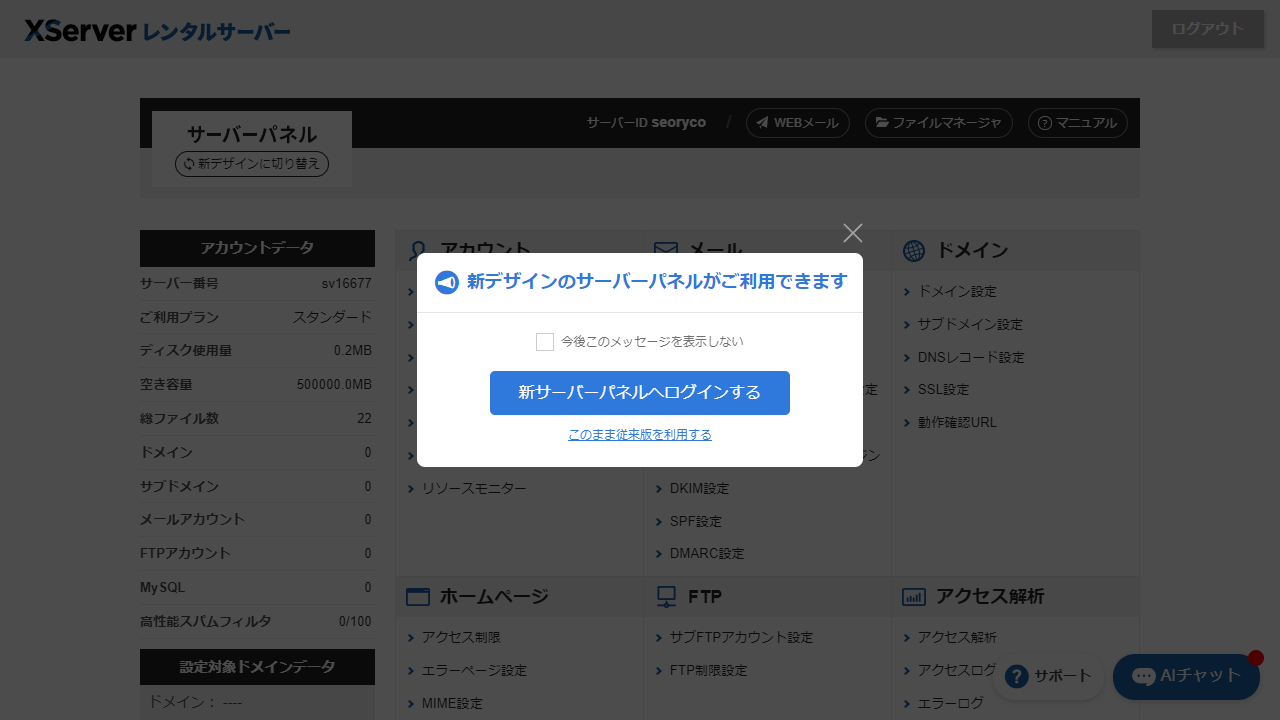
Task: Start the AIチャット assistant
Action: 1185,677
